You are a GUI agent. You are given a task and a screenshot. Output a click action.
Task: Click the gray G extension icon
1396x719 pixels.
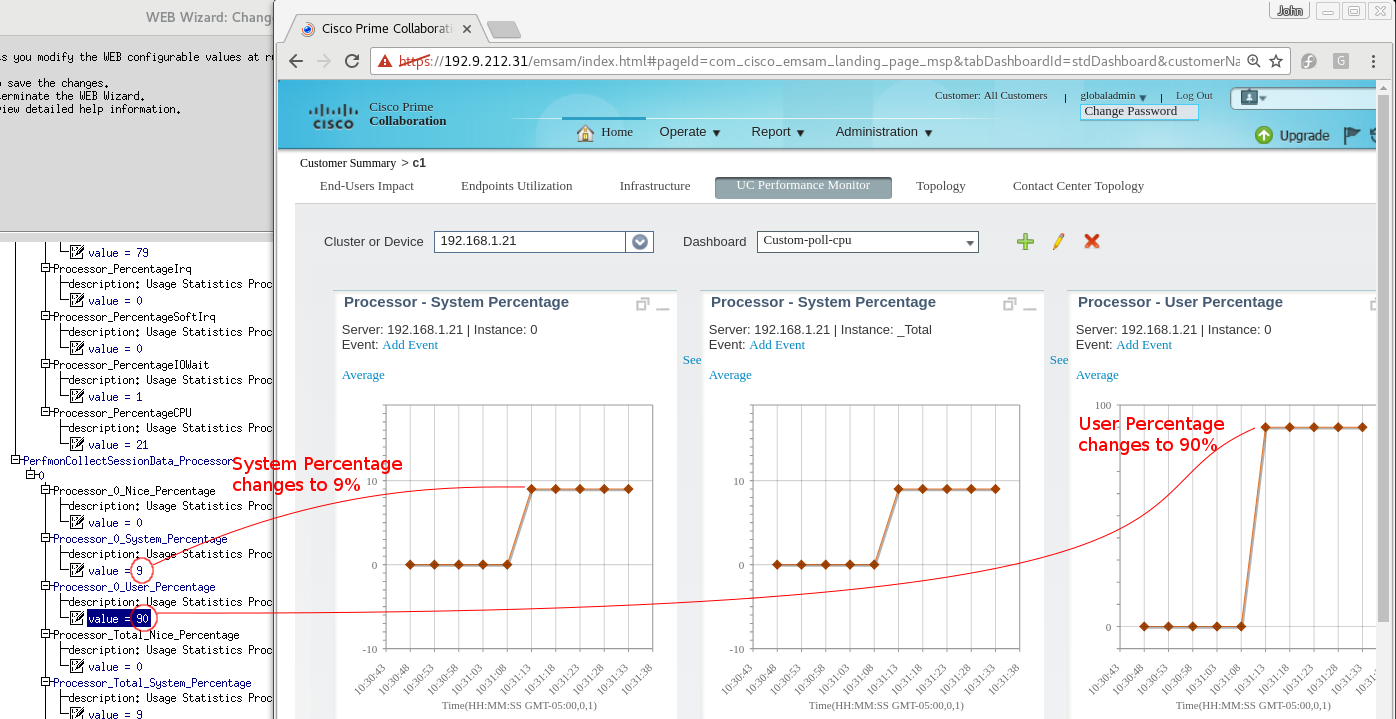(1341, 61)
